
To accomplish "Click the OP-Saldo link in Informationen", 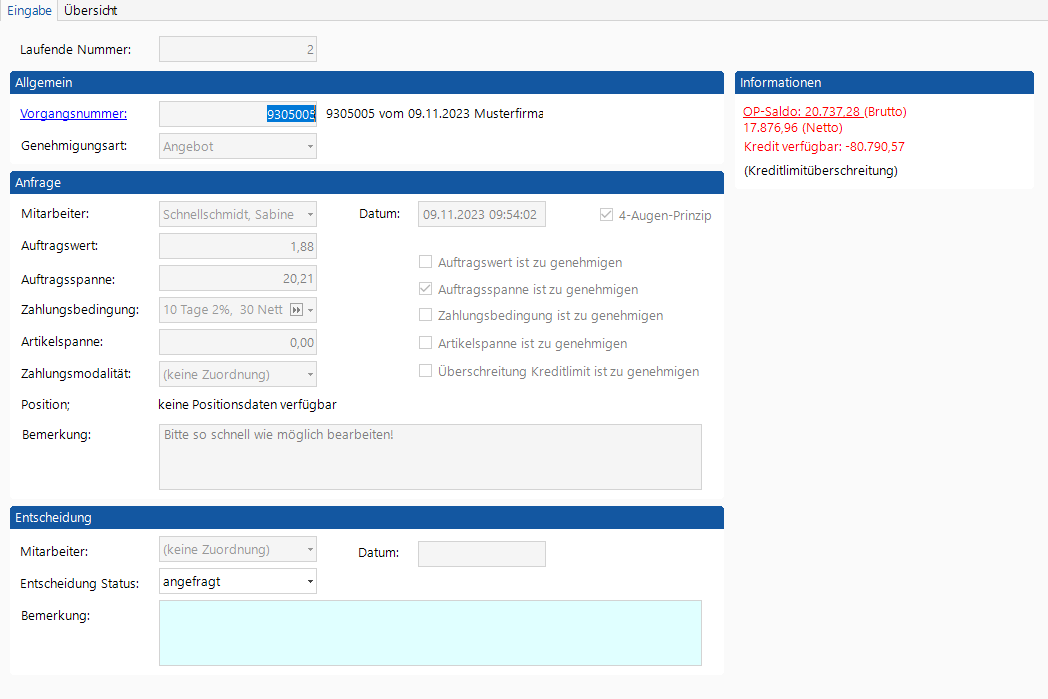I will point(802,111).
